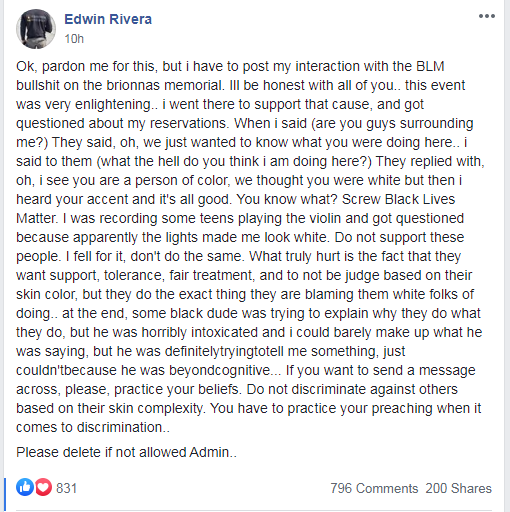Click the blue thumbs-up Like reaction icon
Screen dimensions: 510x512
25,487
